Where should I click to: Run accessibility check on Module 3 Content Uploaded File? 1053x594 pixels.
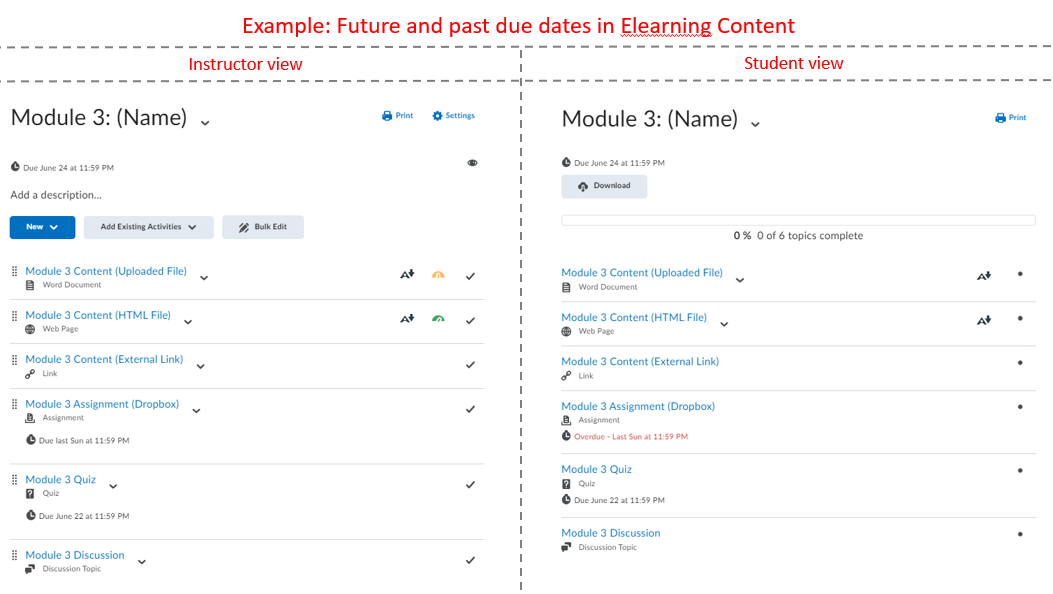click(407, 273)
